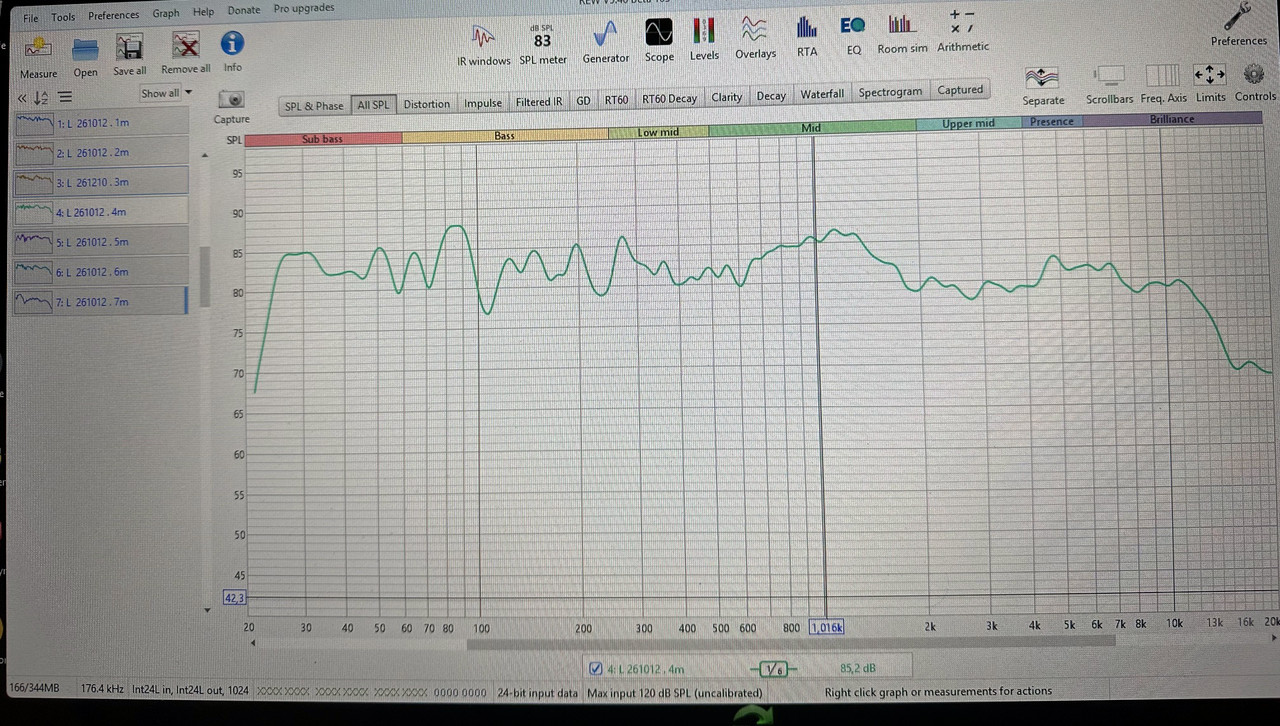Open the Overlays window
This screenshot has width=1280, height=726.
(755, 39)
